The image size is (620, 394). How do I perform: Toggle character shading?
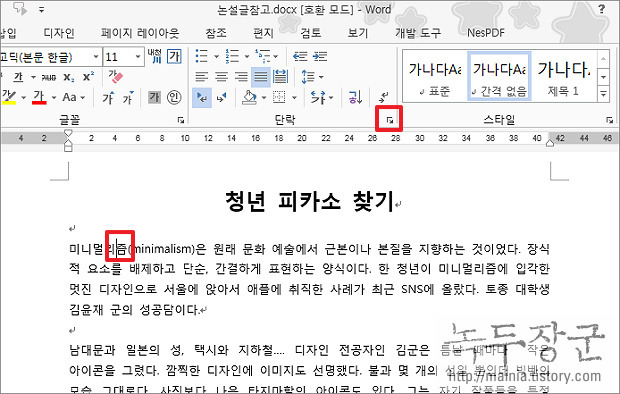coord(154,97)
